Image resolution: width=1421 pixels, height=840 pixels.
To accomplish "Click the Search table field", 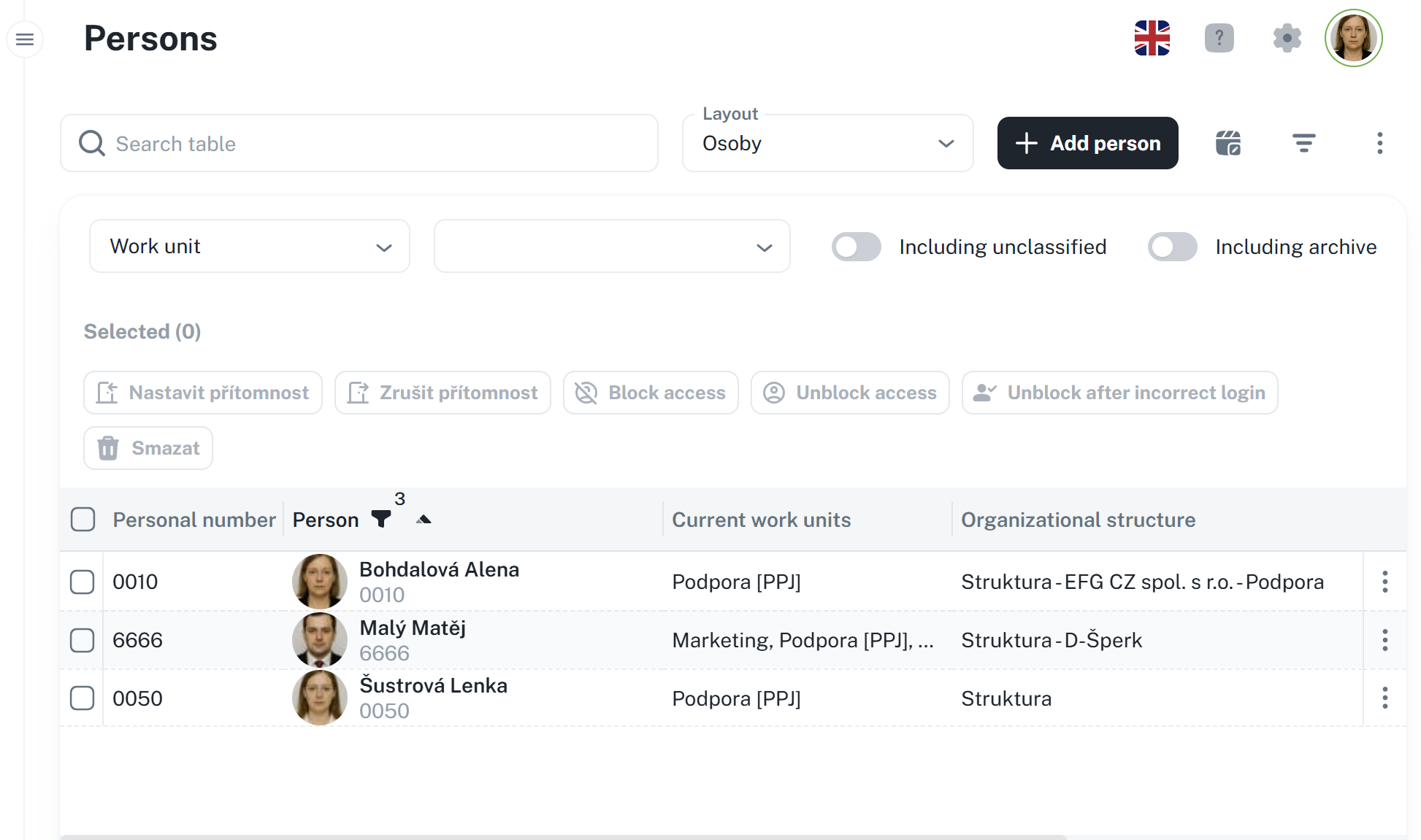I will pos(359,143).
